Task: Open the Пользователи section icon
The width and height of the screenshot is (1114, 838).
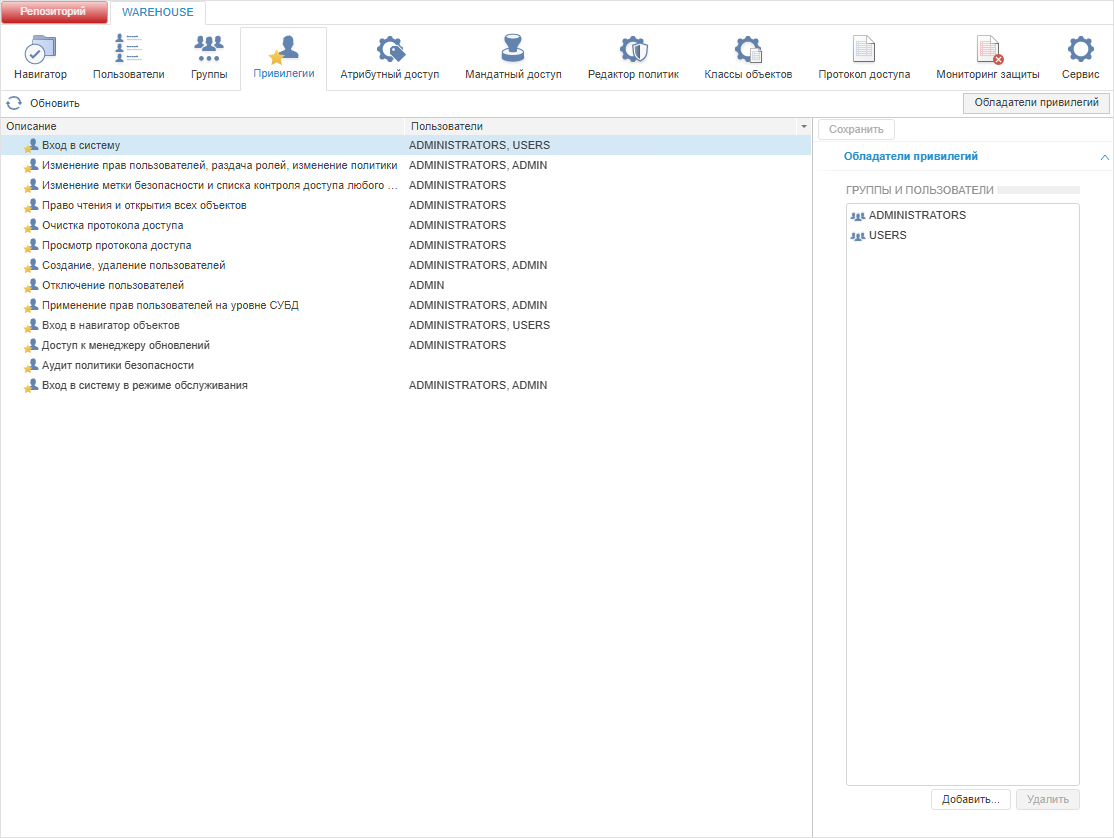Action: pos(129,58)
